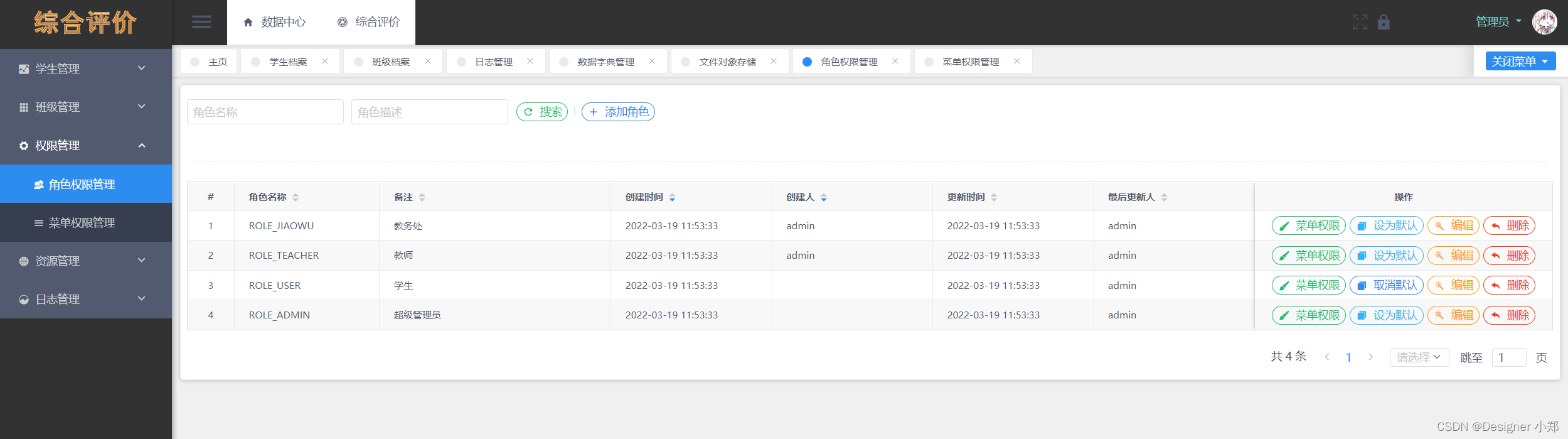Focus the 角色名称 search field

265,112
